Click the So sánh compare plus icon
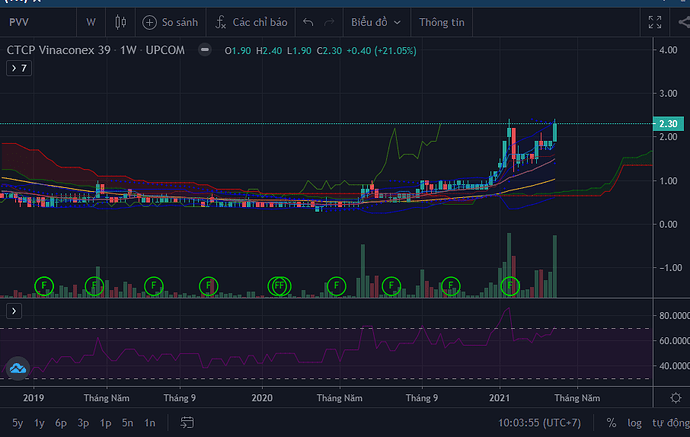Screen dimensions: 690x437 point(150,21)
